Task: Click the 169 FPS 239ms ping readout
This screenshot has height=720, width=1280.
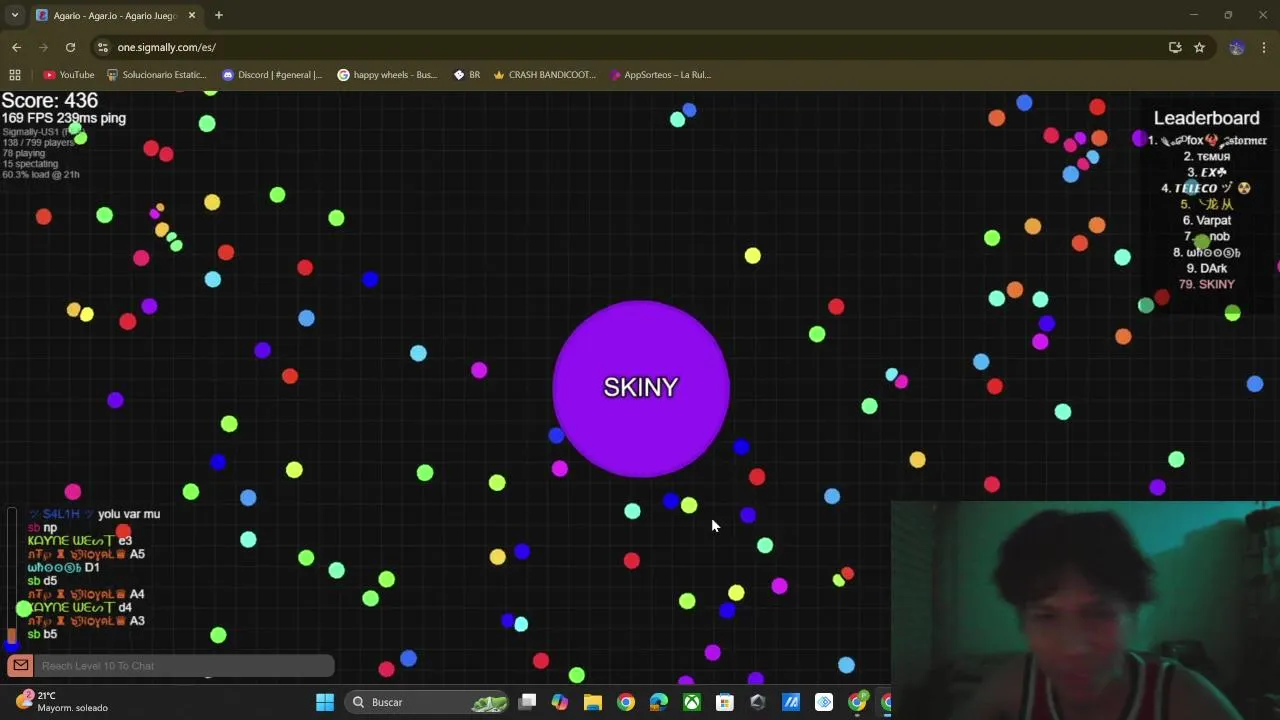Action: (x=64, y=118)
